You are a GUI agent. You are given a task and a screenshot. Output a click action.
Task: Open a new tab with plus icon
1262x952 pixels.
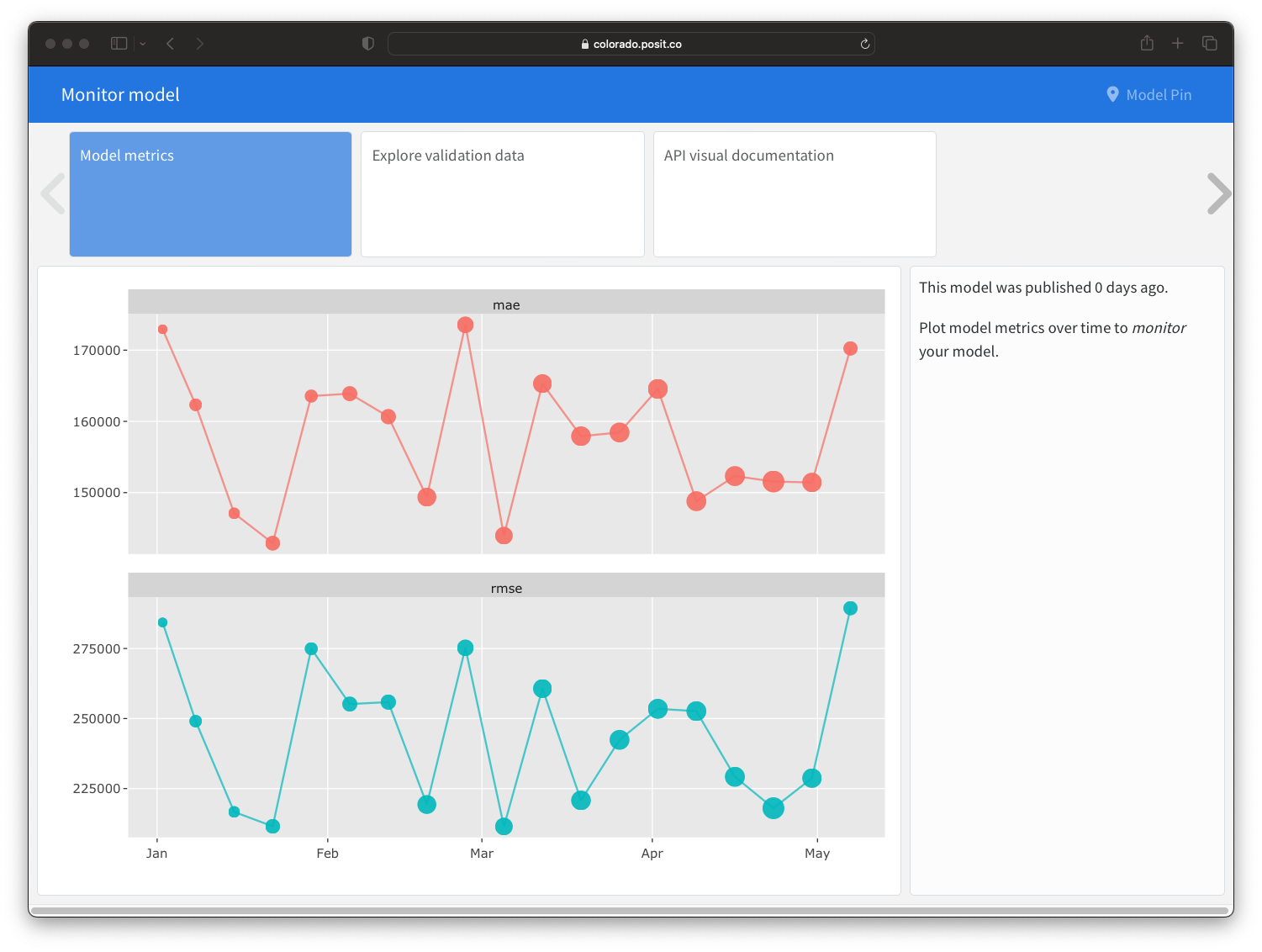pyautogui.click(x=1178, y=44)
